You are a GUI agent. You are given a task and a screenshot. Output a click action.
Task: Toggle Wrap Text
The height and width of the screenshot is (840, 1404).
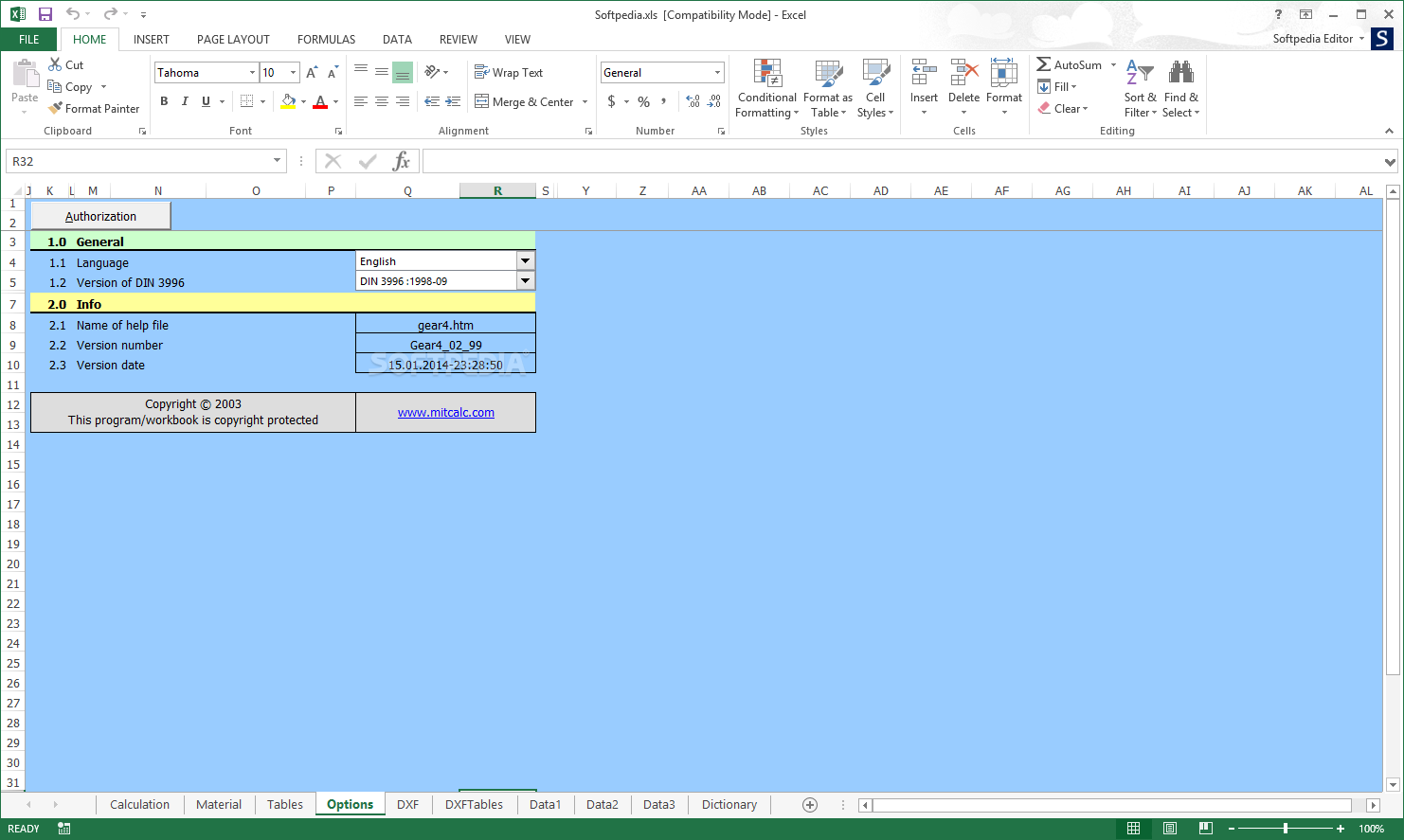[509, 72]
